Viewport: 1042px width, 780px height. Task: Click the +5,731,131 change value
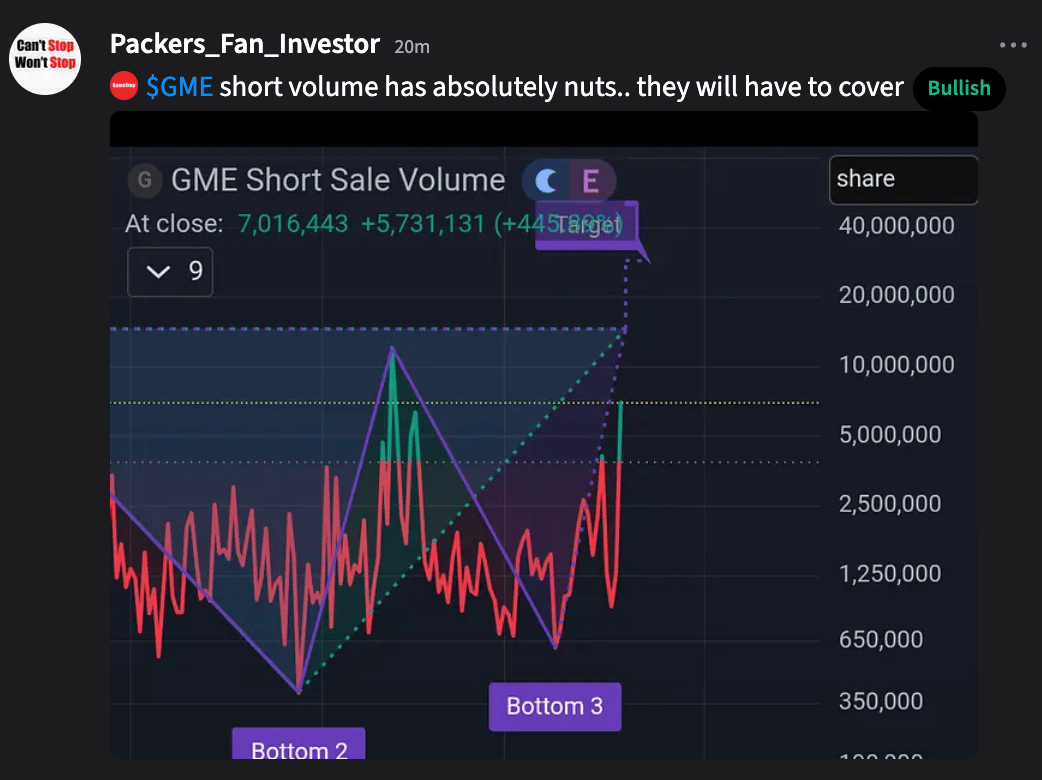point(423,224)
